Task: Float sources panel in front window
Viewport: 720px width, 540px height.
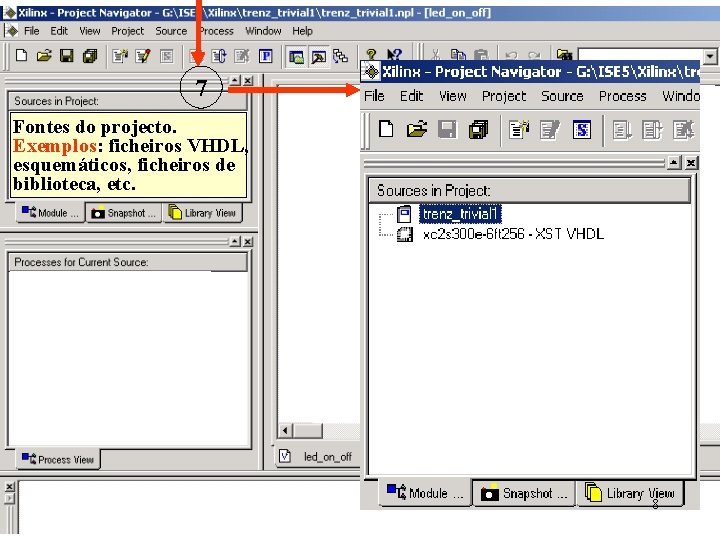Action: [x=674, y=163]
